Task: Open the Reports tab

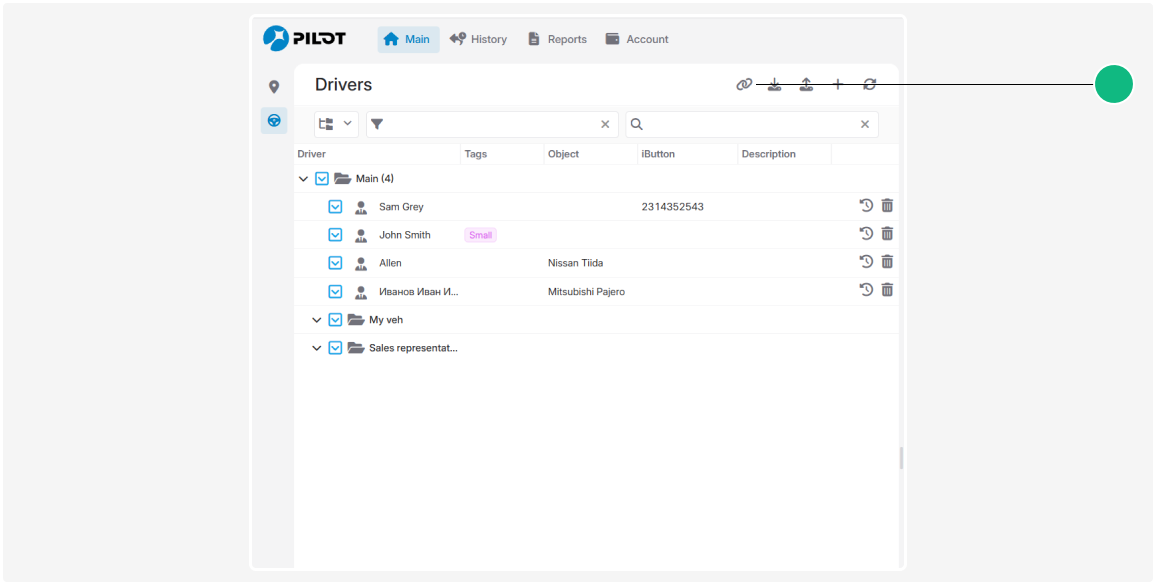Action: click(557, 40)
